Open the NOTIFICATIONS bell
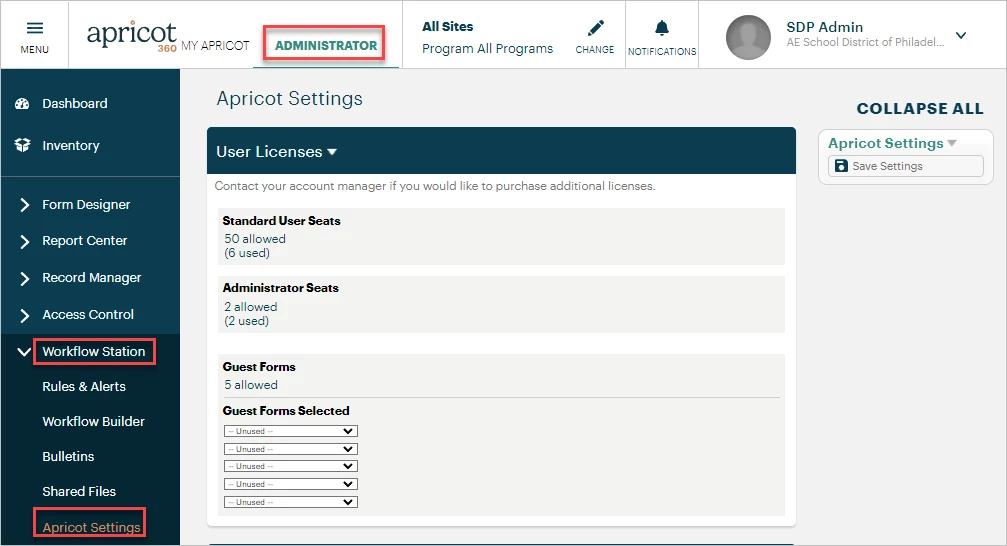 click(x=661, y=28)
